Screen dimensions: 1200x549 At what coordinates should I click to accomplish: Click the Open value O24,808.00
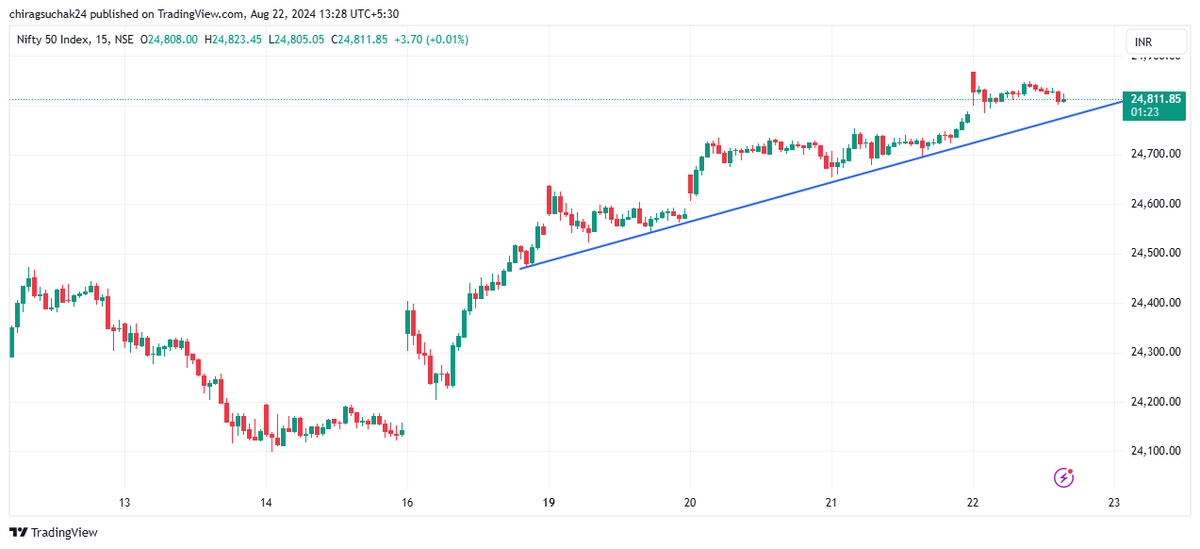pos(170,39)
